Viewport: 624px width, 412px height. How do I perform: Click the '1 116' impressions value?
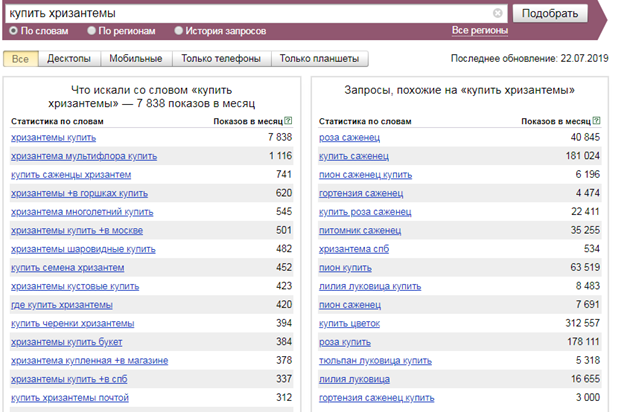(x=281, y=156)
